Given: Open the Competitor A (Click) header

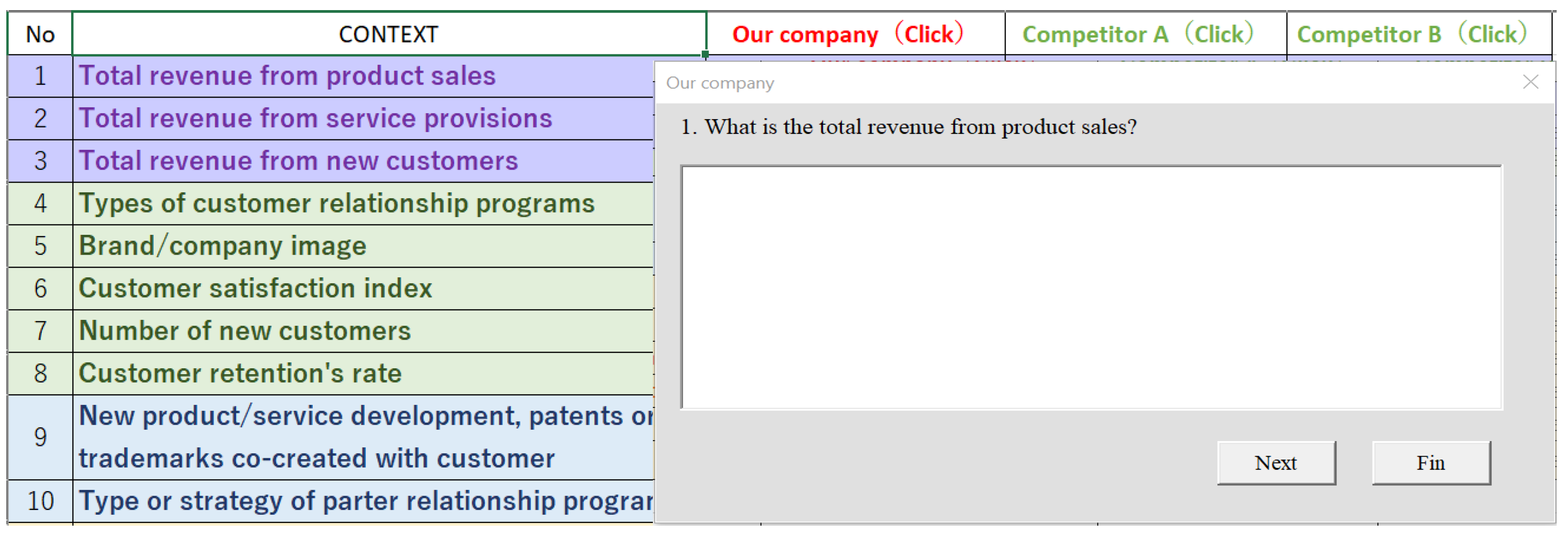Looking at the screenshot, I should coord(1137,34).
